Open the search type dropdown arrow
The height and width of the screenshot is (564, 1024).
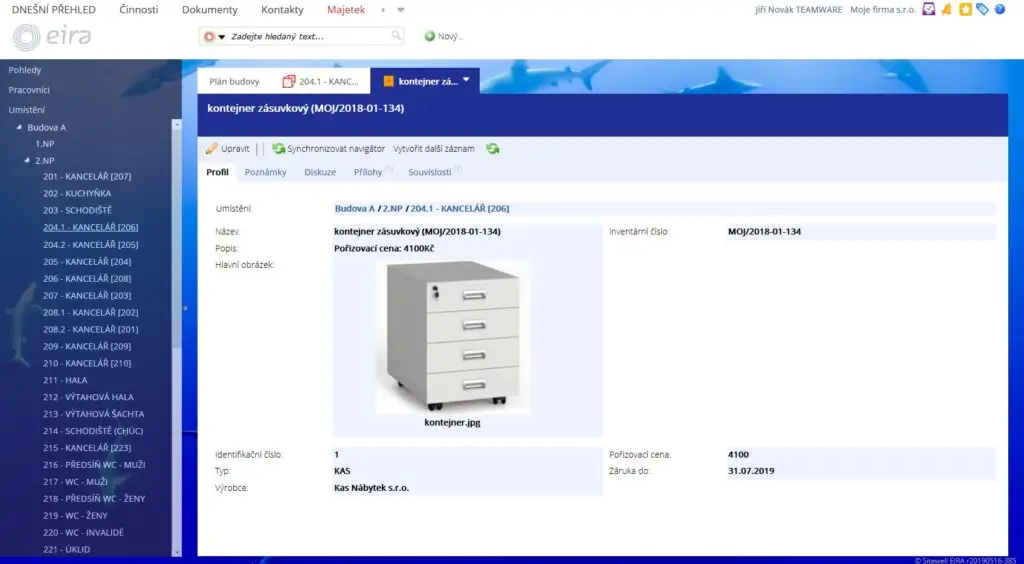221,37
